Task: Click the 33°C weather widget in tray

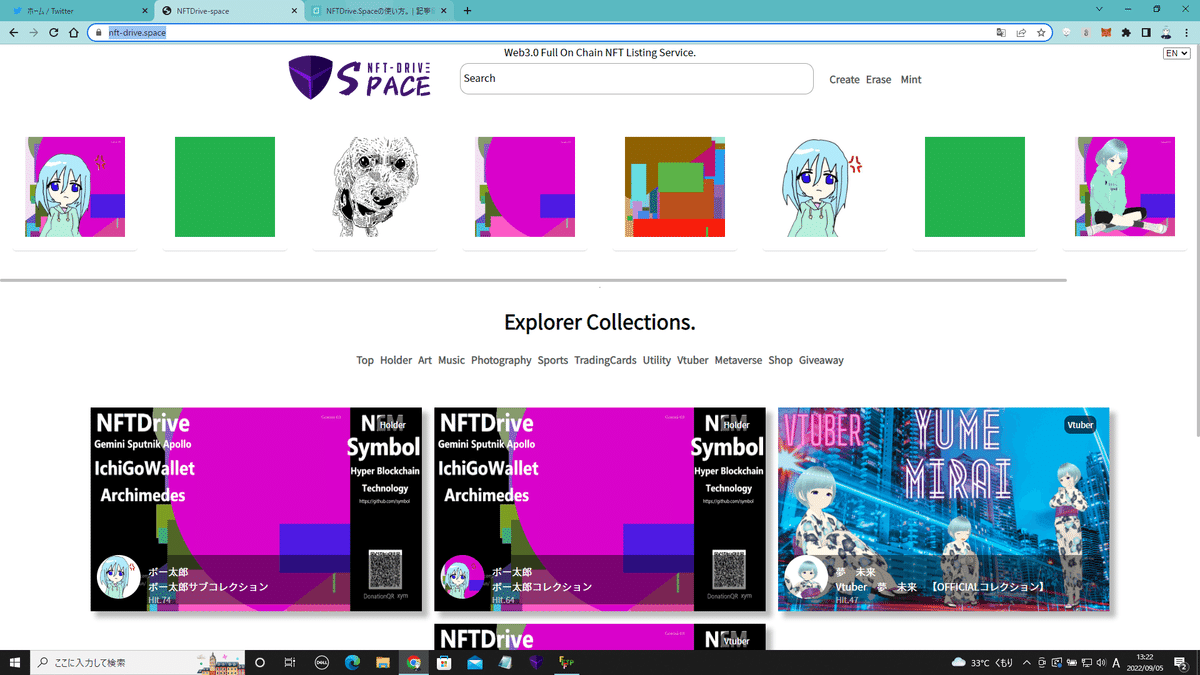Action: (x=983, y=662)
